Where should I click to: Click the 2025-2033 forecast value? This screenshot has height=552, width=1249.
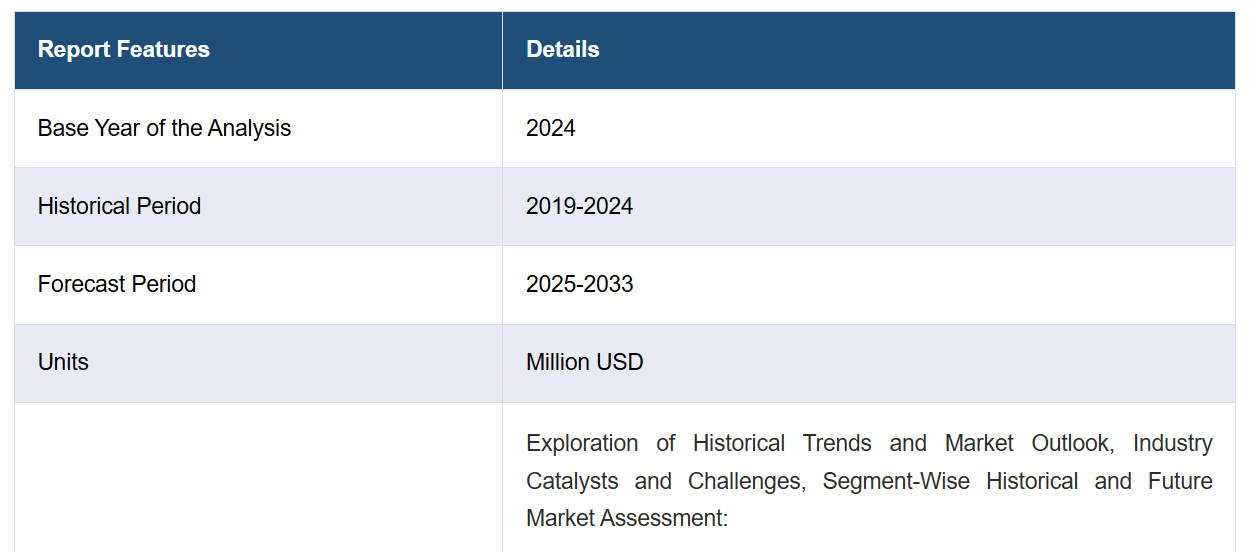pos(579,284)
